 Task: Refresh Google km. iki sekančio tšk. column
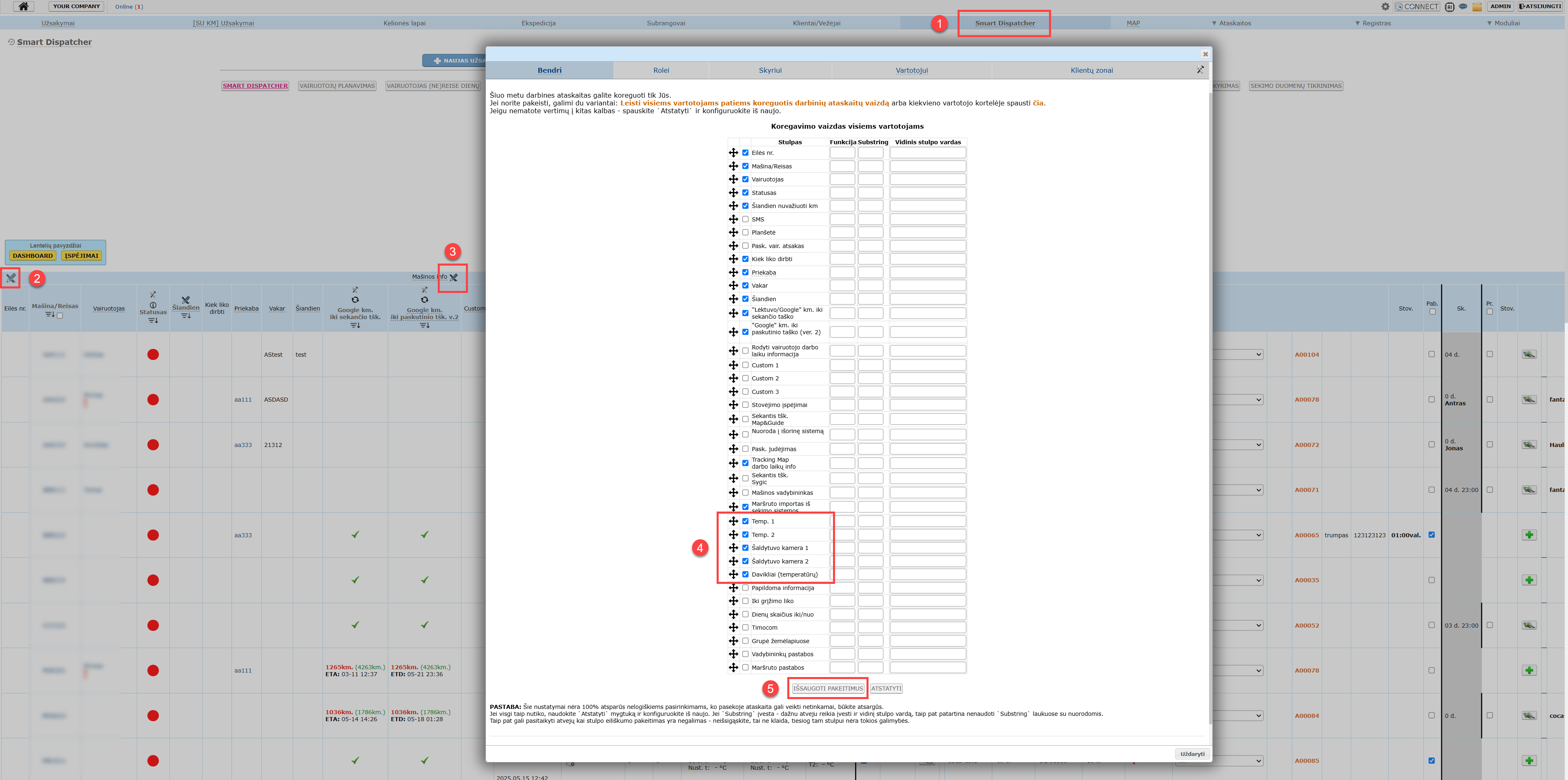[355, 299]
